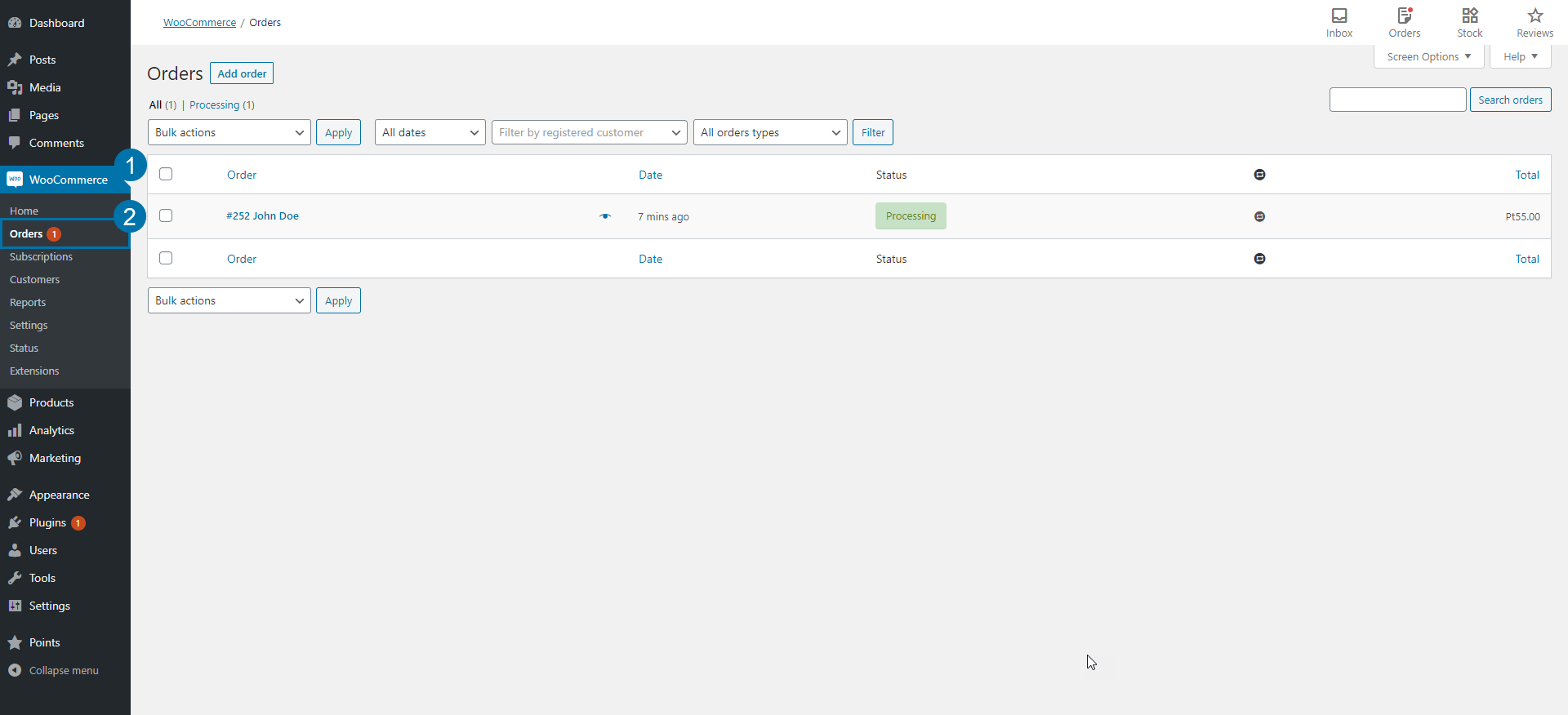Open the top Bulk actions dropdown
This screenshot has height=715, width=1568.
229,132
